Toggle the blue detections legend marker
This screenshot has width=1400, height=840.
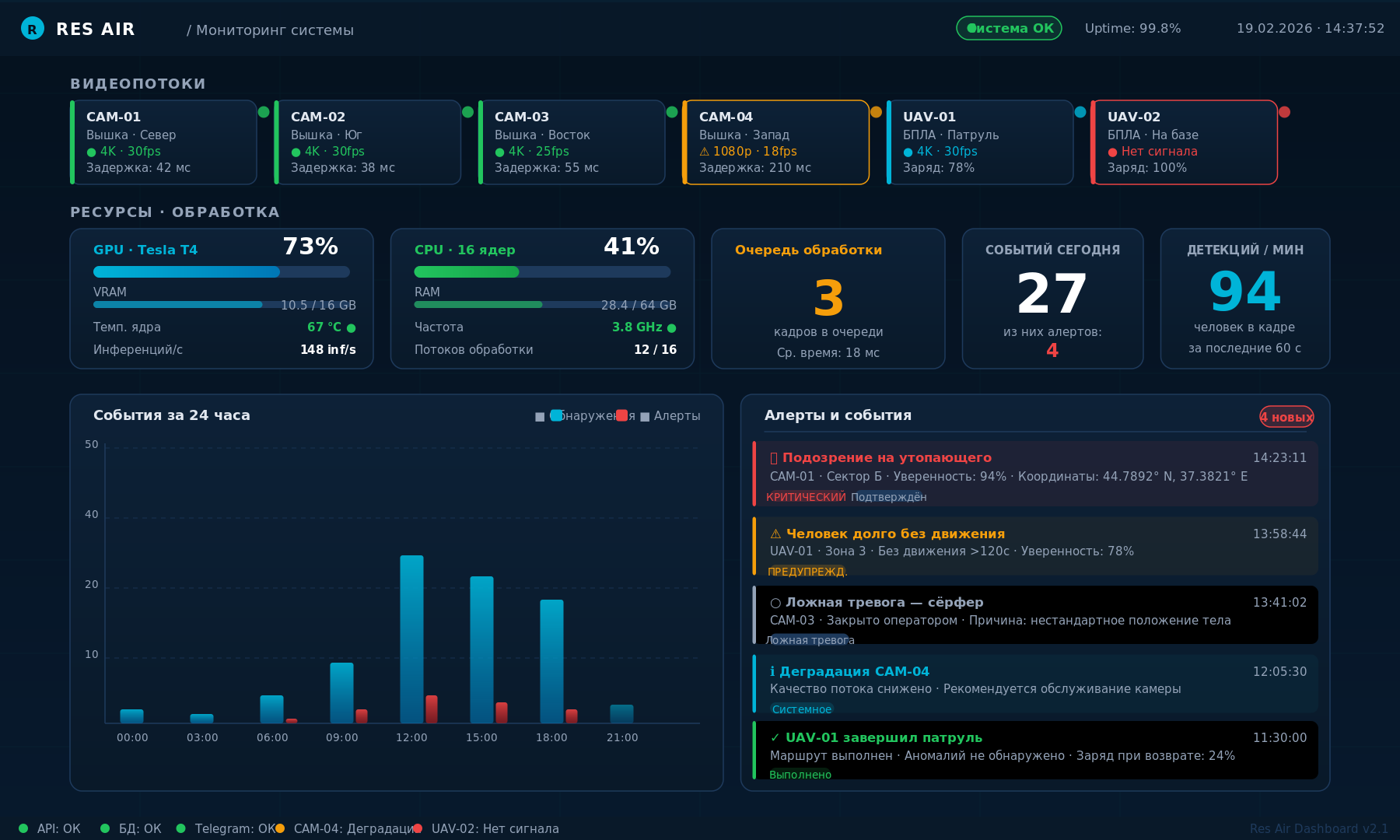pyautogui.click(x=556, y=415)
